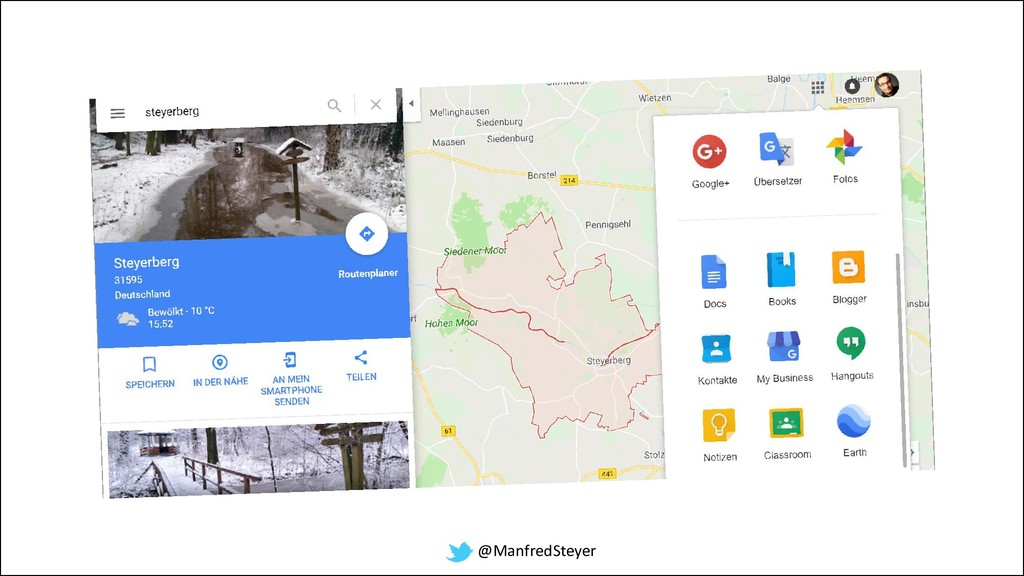Click road marker 214 on map
This screenshot has width=1024, height=576.
coord(569,180)
